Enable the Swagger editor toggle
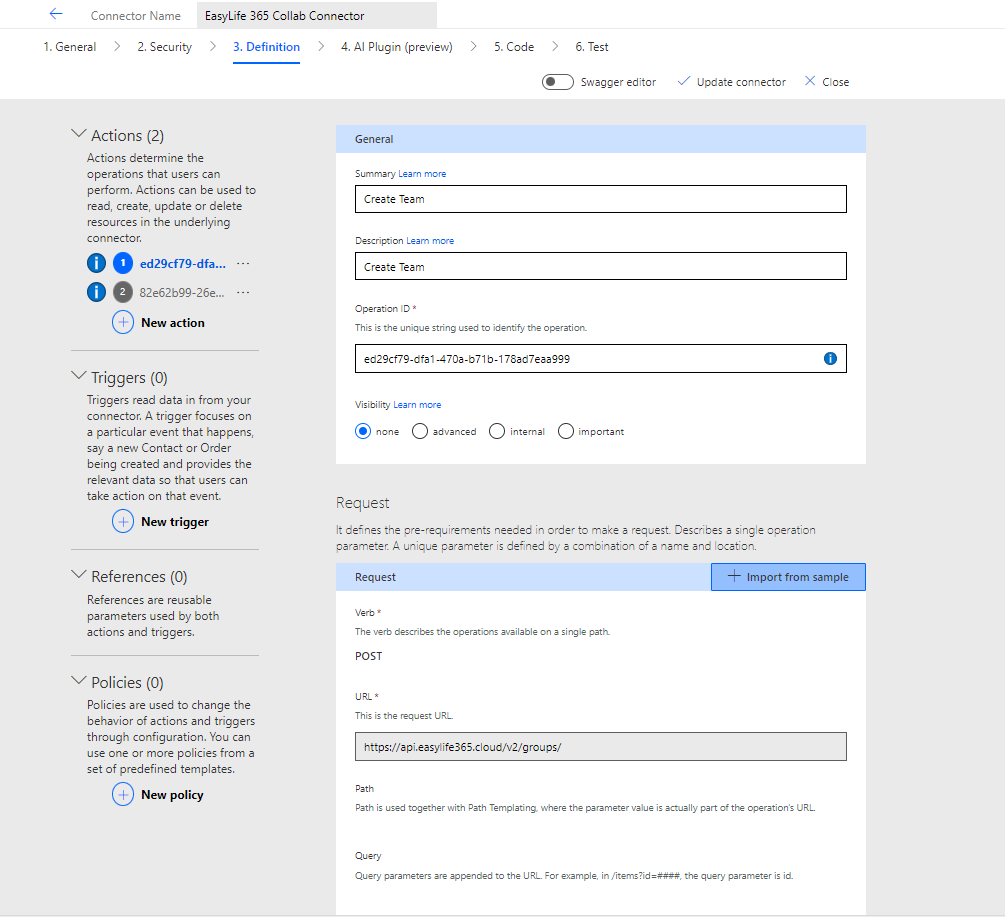 557,81
